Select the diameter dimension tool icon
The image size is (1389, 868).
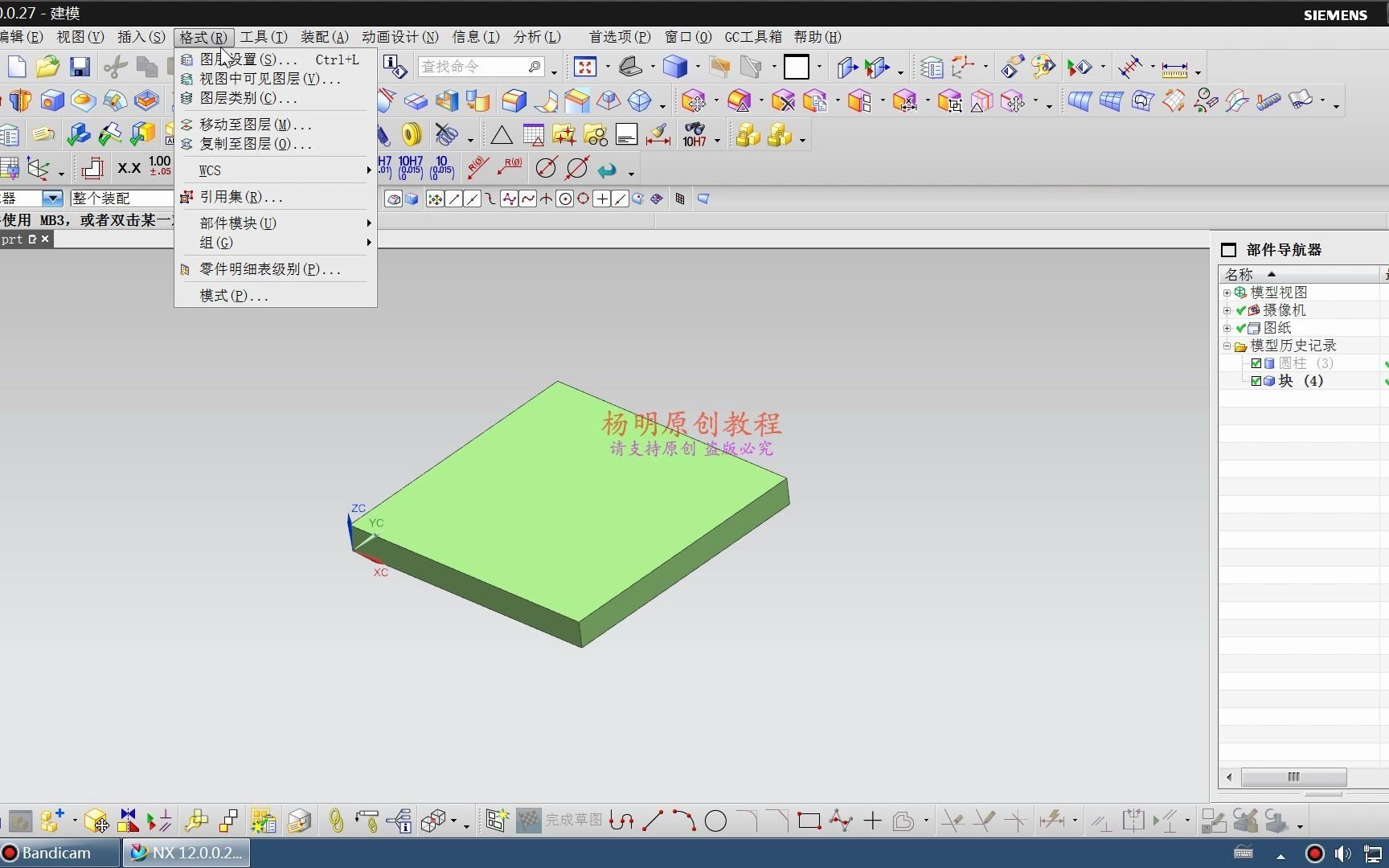(547, 167)
